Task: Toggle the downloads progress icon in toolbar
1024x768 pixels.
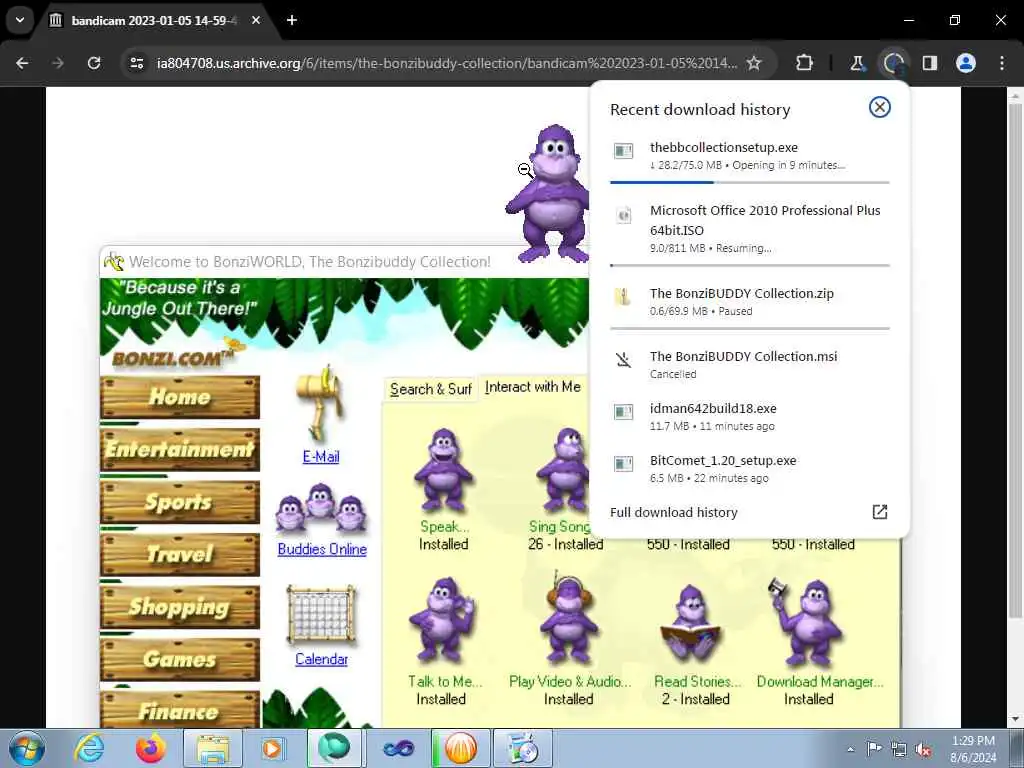Action: 893,63
